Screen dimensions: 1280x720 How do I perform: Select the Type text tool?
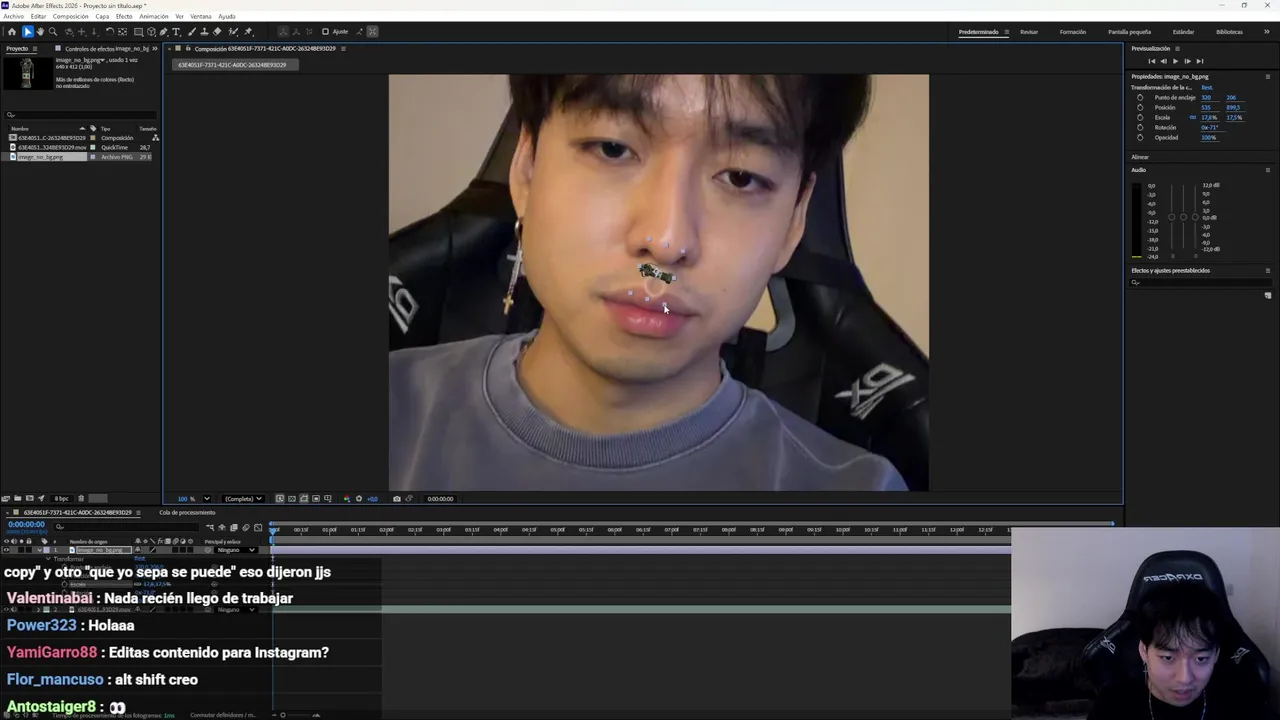[x=176, y=32]
